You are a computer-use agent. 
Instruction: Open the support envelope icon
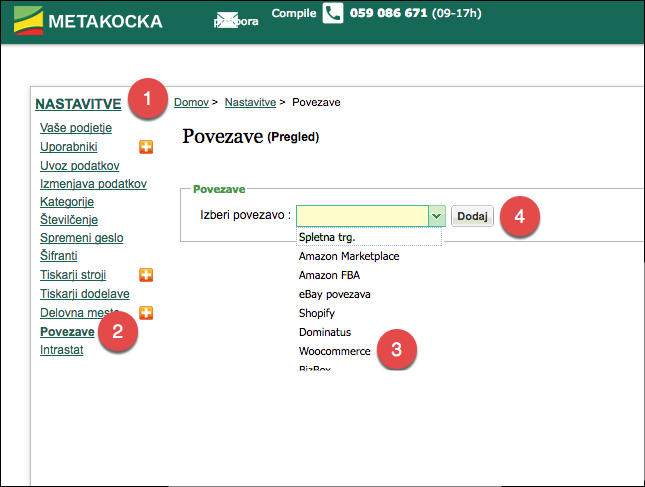coord(227,20)
